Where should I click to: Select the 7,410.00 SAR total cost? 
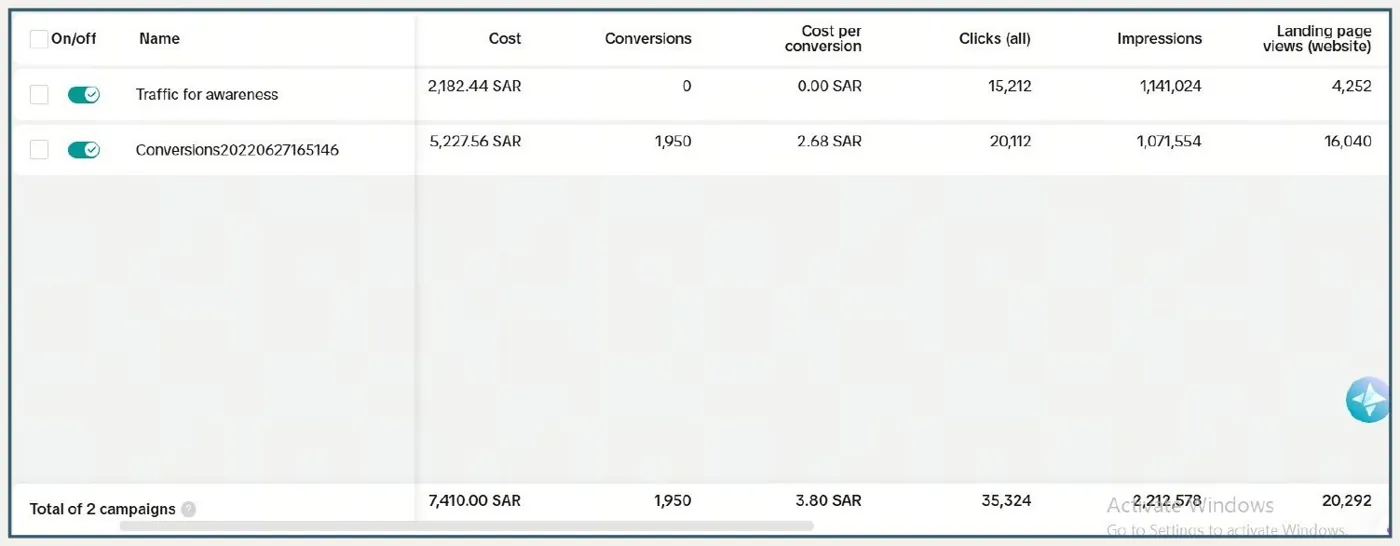[x=474, y=500]
